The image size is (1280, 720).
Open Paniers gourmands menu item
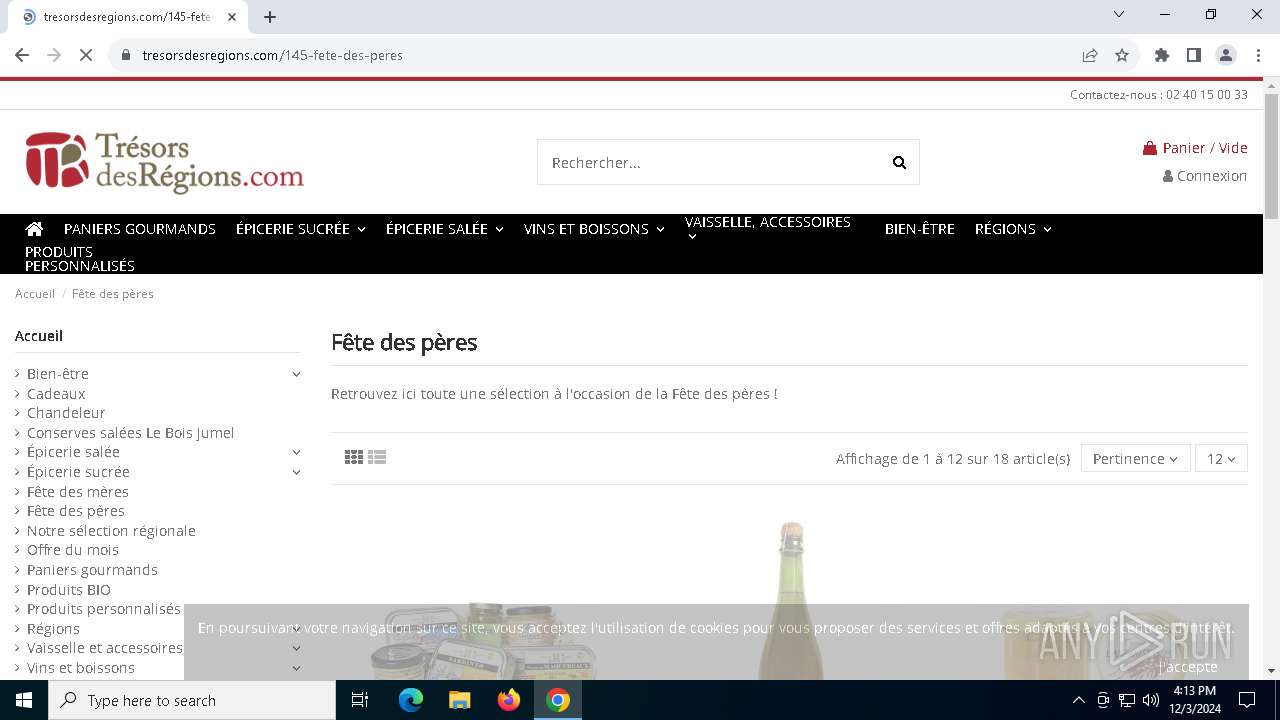[x=140, y=229]
